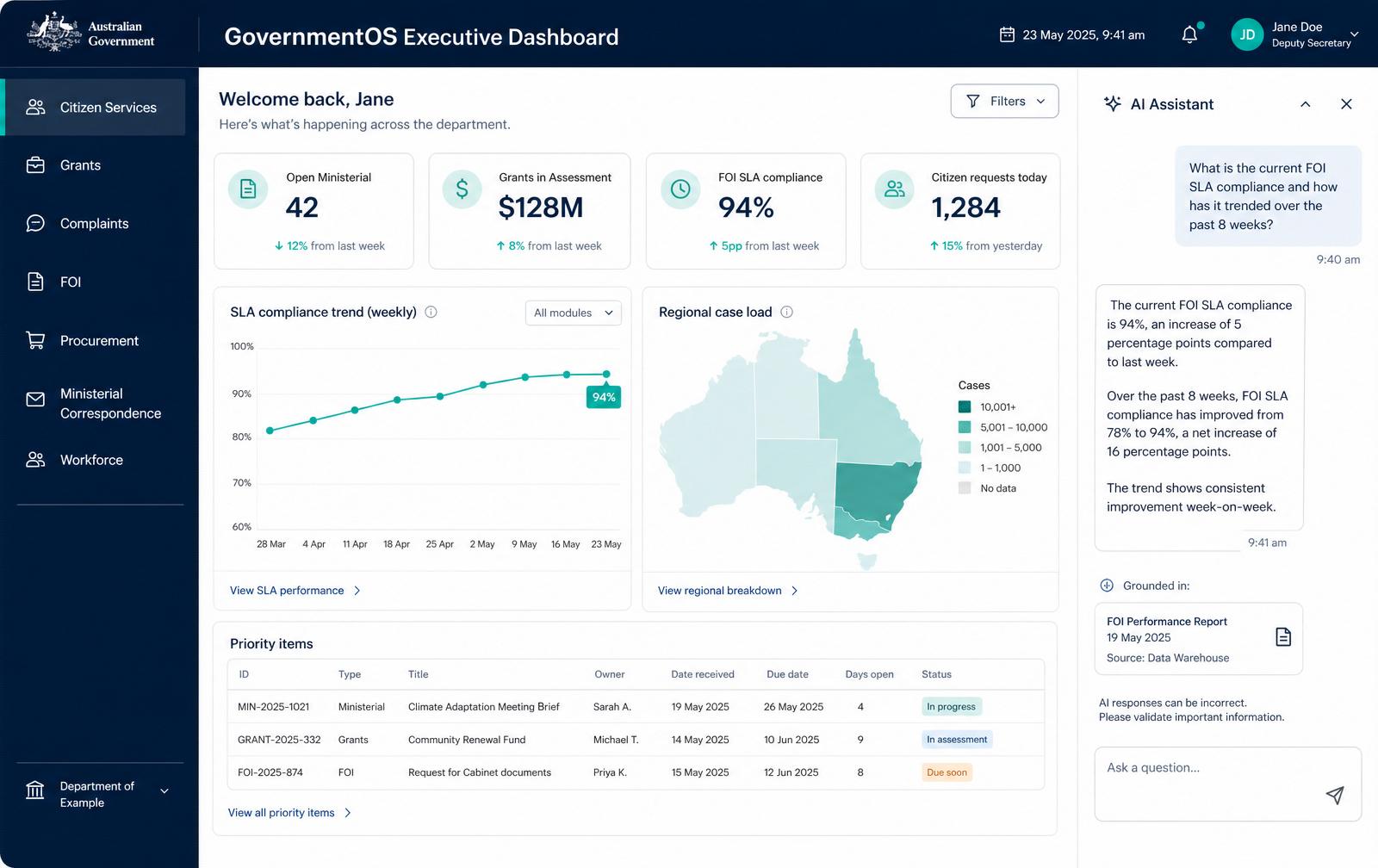Collapse AI Assistant with chevron

[x=1305, y=103]
